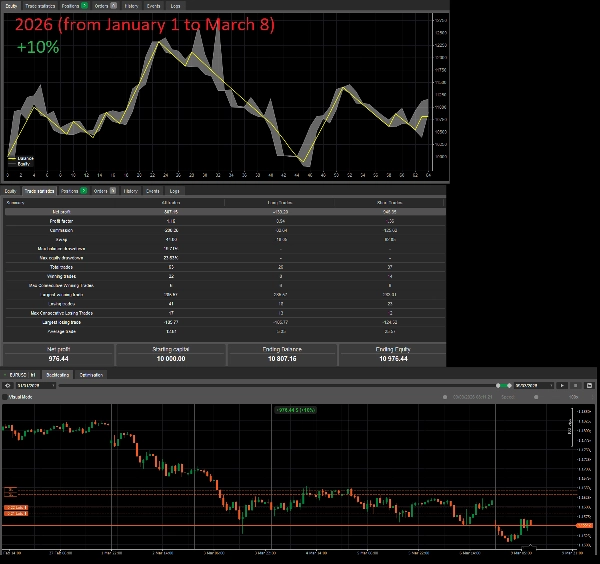
Task: Open backtesting settings icon beside start date
Action: 8,385
